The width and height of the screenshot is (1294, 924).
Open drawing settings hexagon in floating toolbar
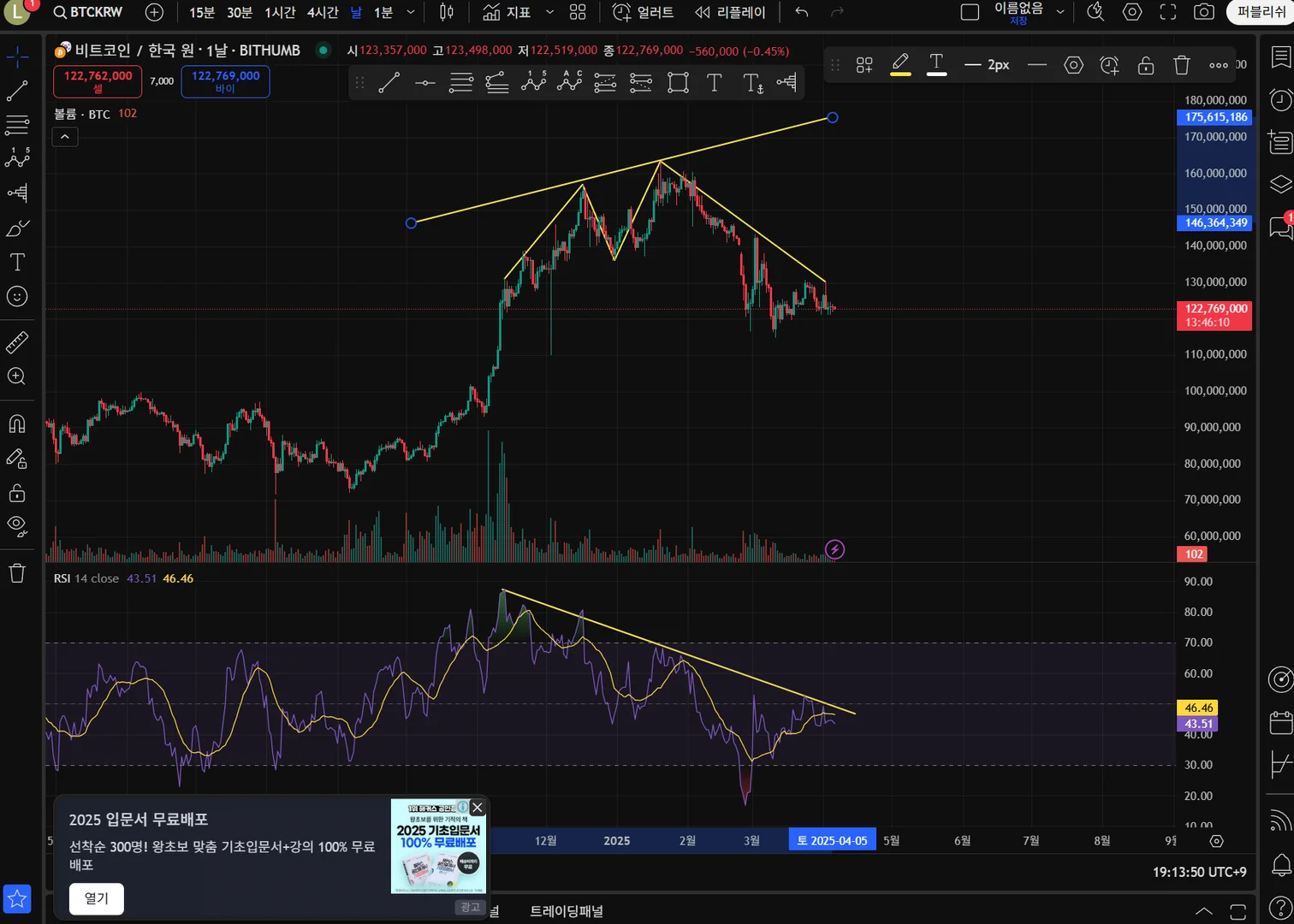(x=1073, y=65)
